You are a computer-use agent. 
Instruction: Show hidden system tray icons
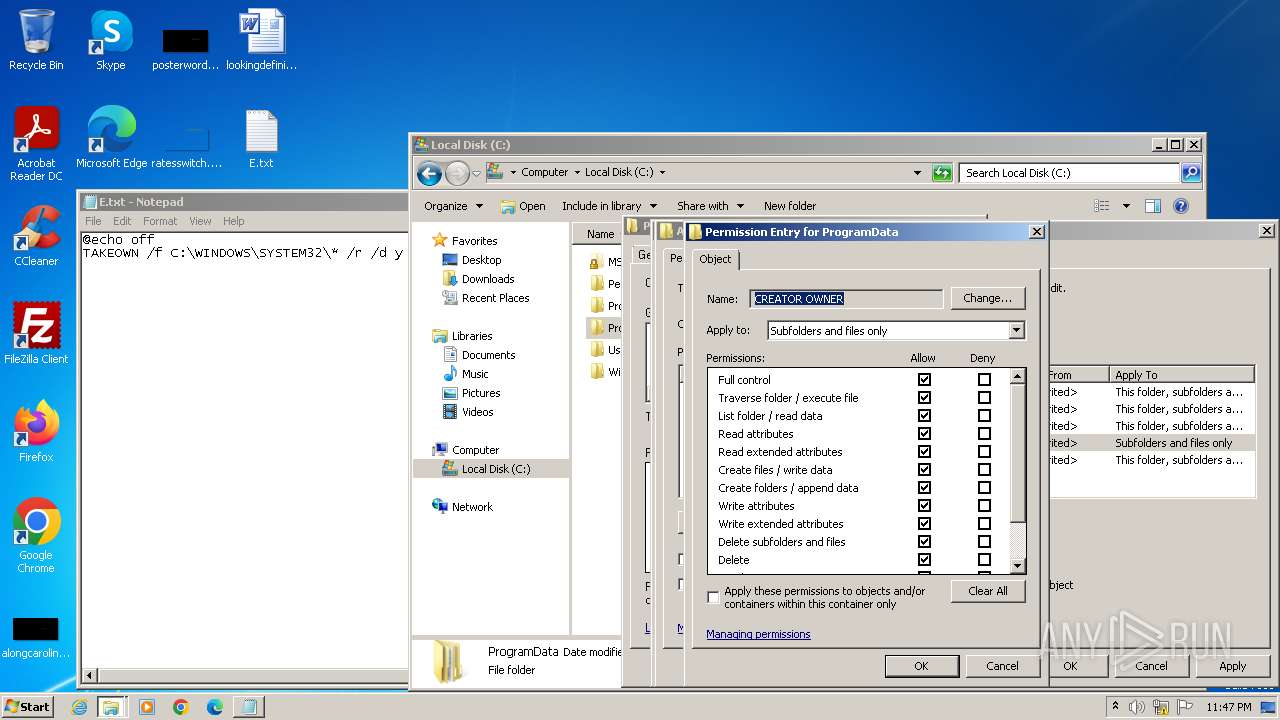point(1115,707)
